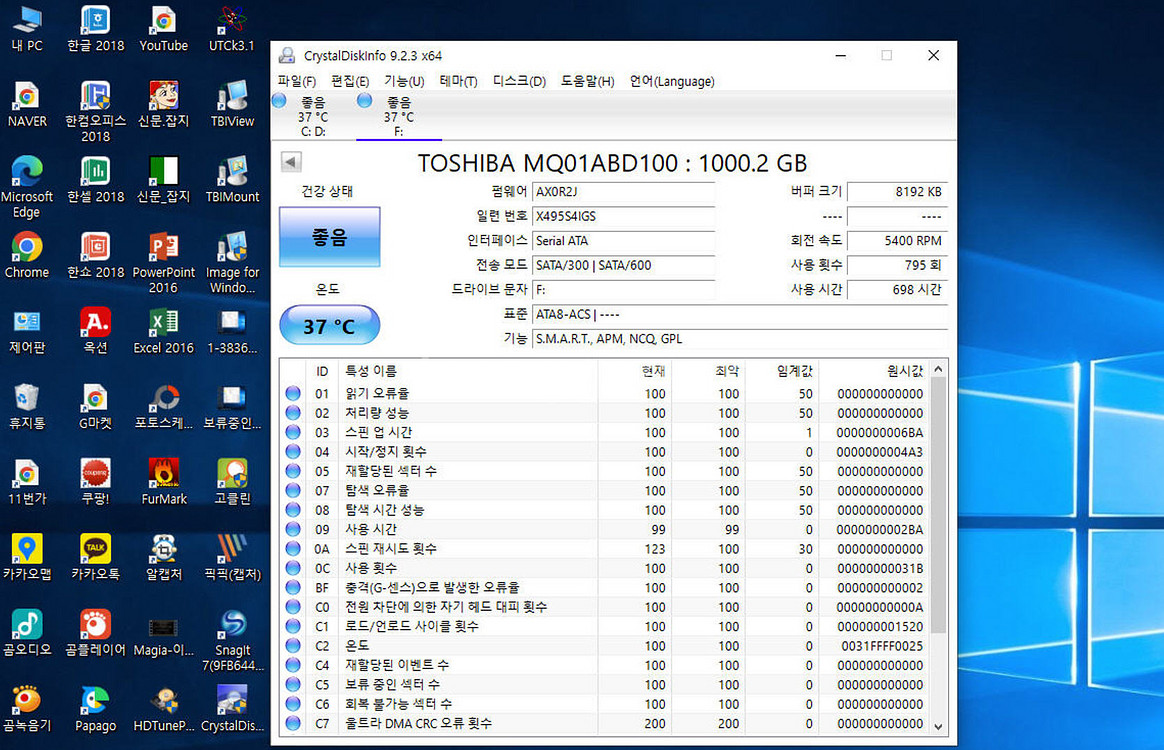Select the 01 읽기 오류율 attribute row

604,394
